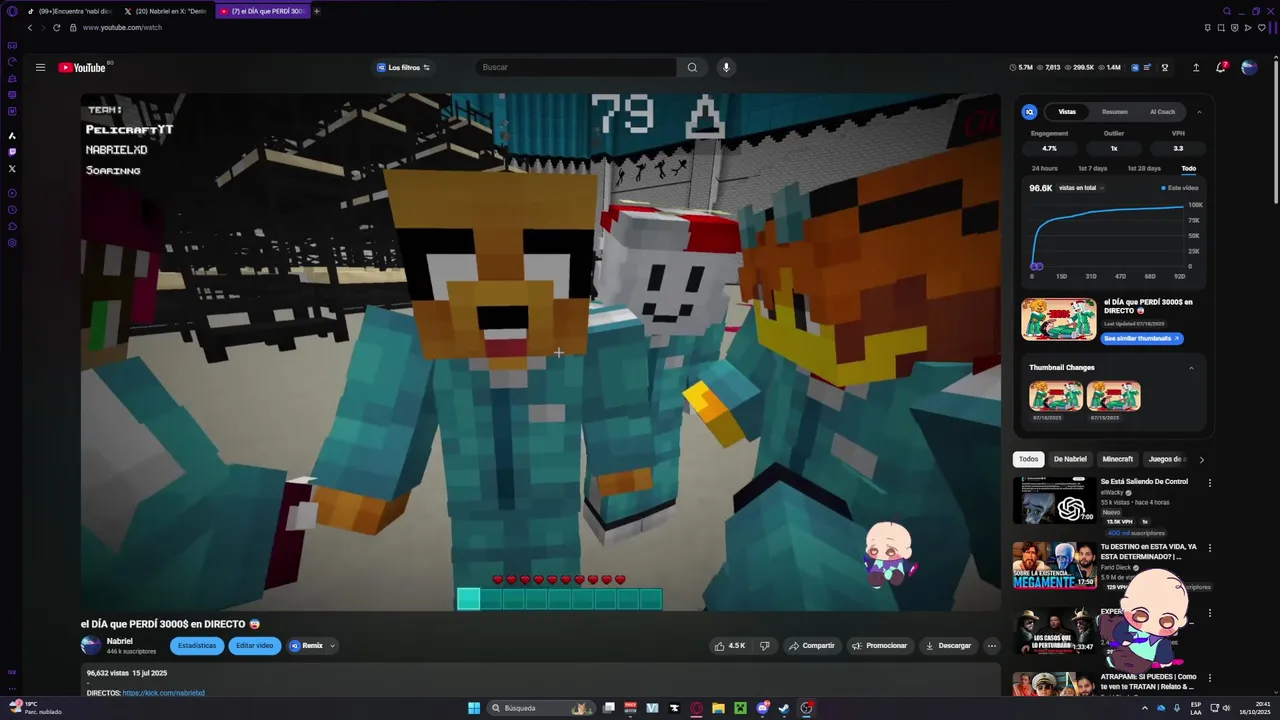
Task: Switch to the TikTok browser tab
Action: [x=70, y=11]
